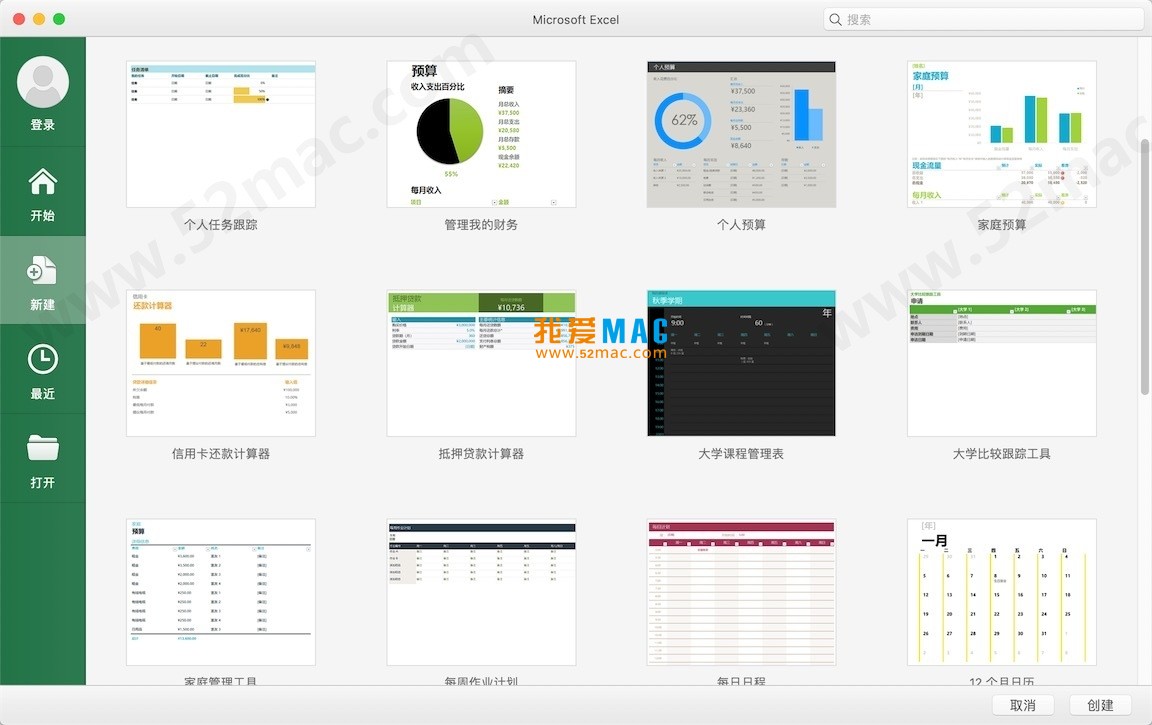Select the 每周作业计划 template thumbnail
Image resolution: width=1152 pixels, height=725 pixels.
[481, 592]
